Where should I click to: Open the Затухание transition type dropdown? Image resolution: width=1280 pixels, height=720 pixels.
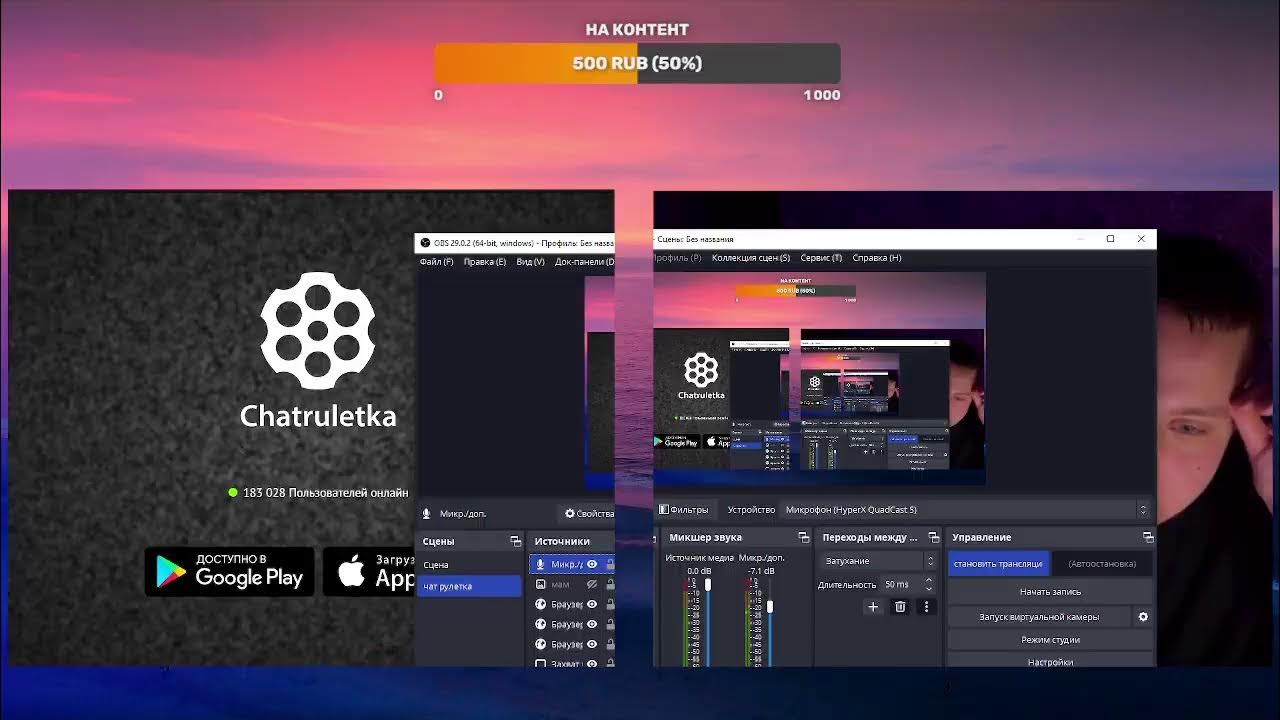click(x=878, y=561)
